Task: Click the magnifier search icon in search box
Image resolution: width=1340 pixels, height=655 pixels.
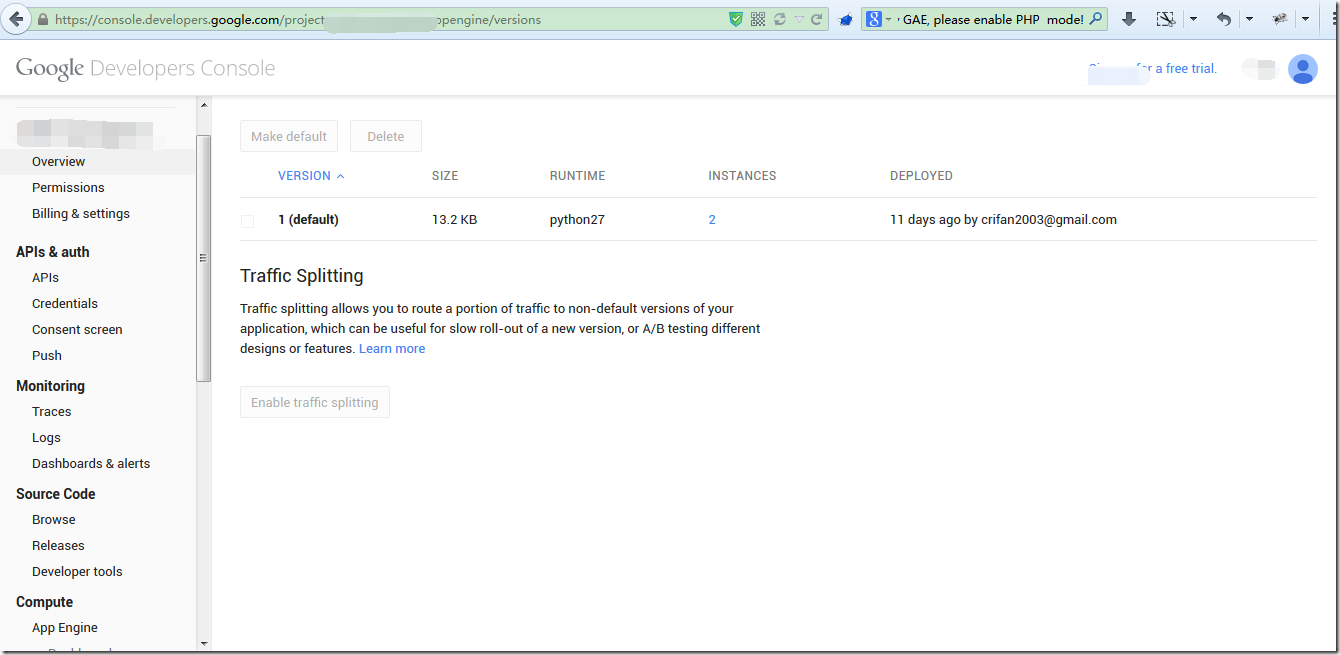Action: point(1096,19)
